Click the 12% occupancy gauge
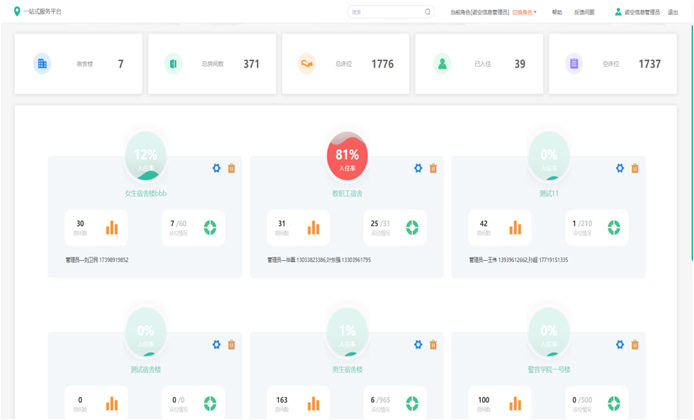This screenshot has height=420, width=694. pyautogui.click(x=146, y=156)
